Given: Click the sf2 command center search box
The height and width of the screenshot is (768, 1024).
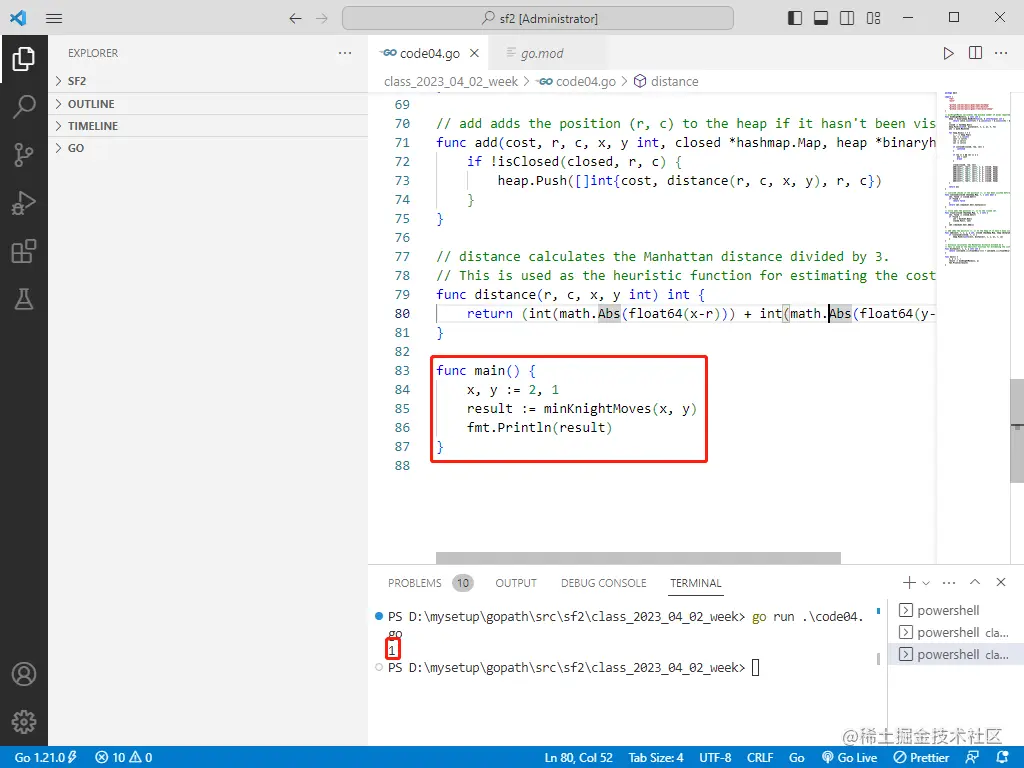Looking at the screenshot, I should (537, 18).
